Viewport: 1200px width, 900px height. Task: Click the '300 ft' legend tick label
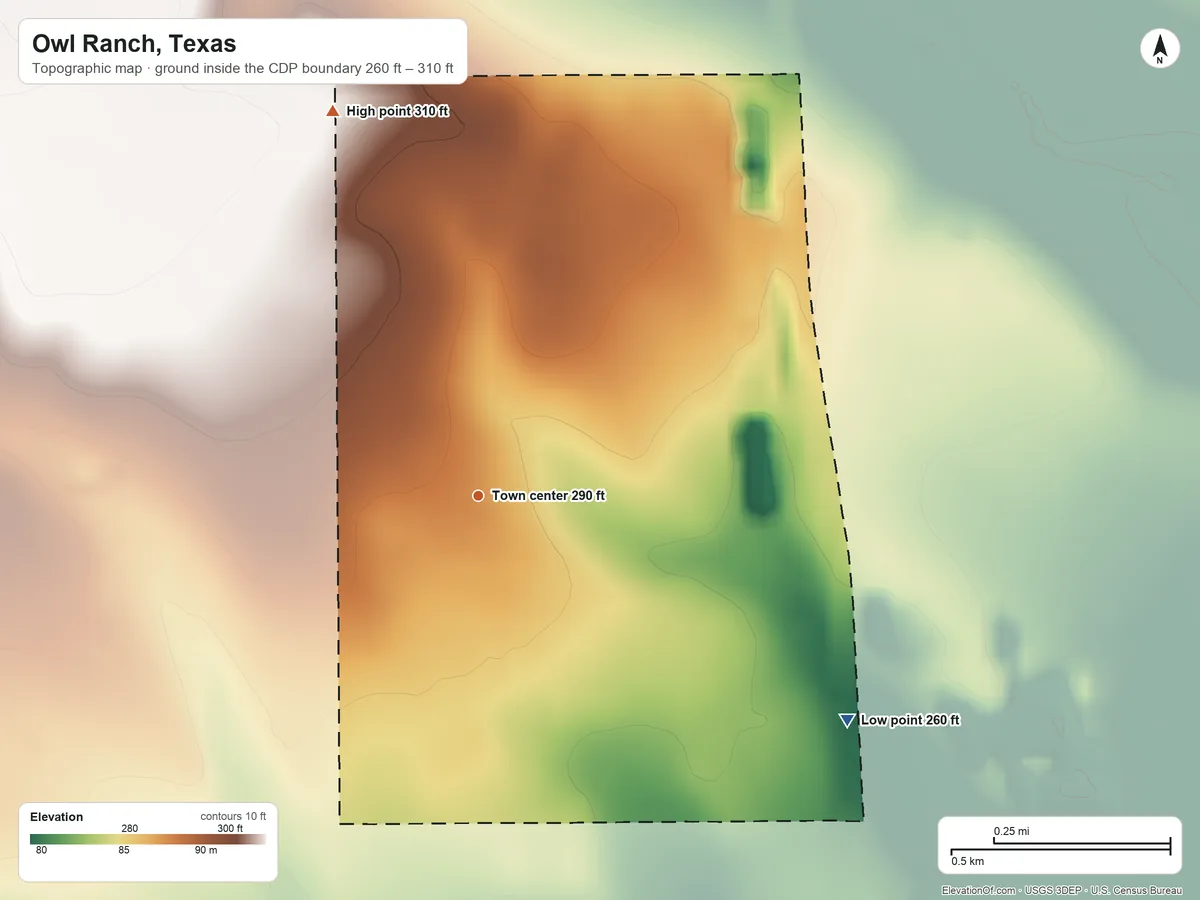point(230,828)
